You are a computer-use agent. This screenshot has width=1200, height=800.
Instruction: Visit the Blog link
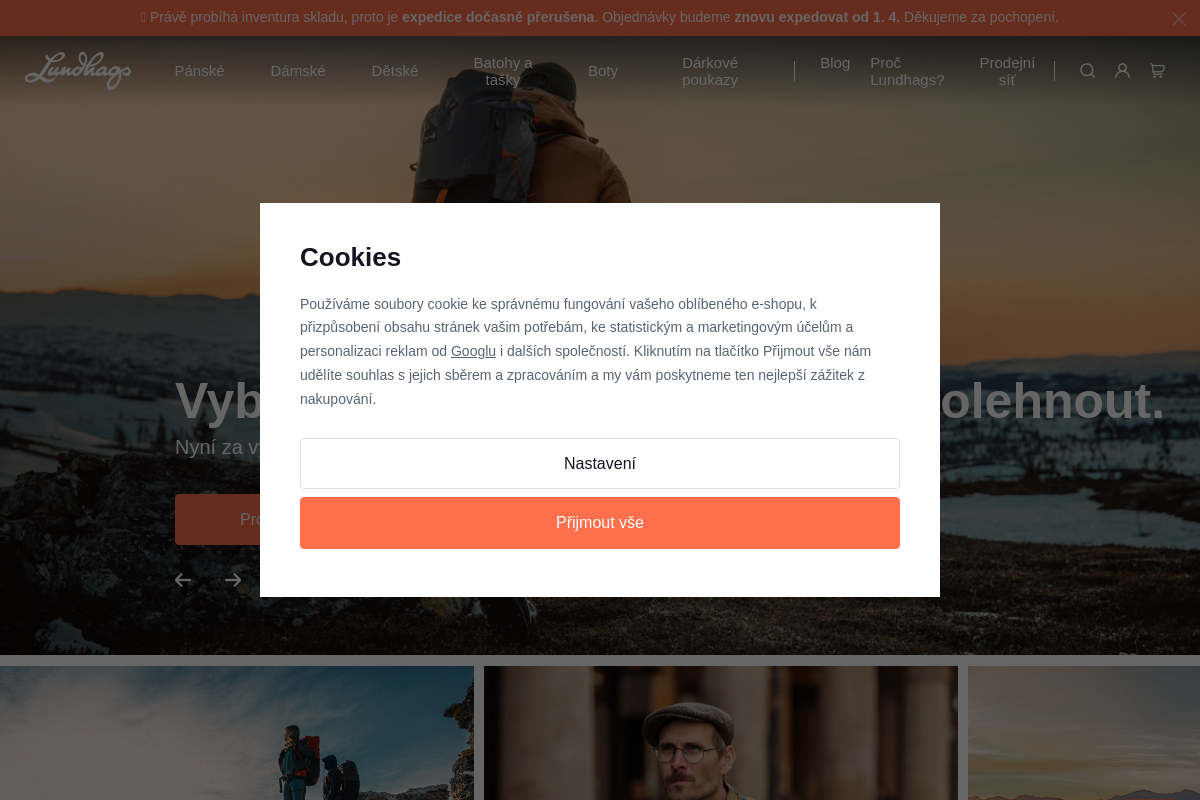pos(835,63)
